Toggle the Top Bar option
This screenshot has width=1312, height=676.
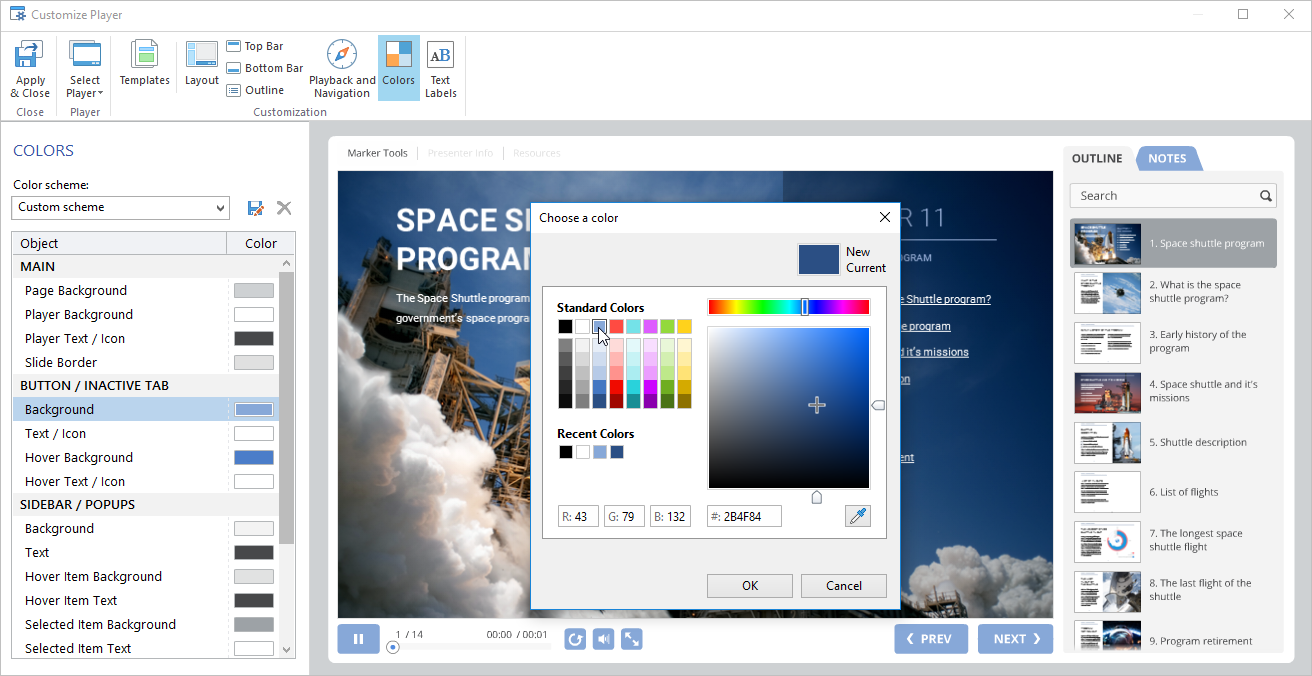(x=255, y=46)
